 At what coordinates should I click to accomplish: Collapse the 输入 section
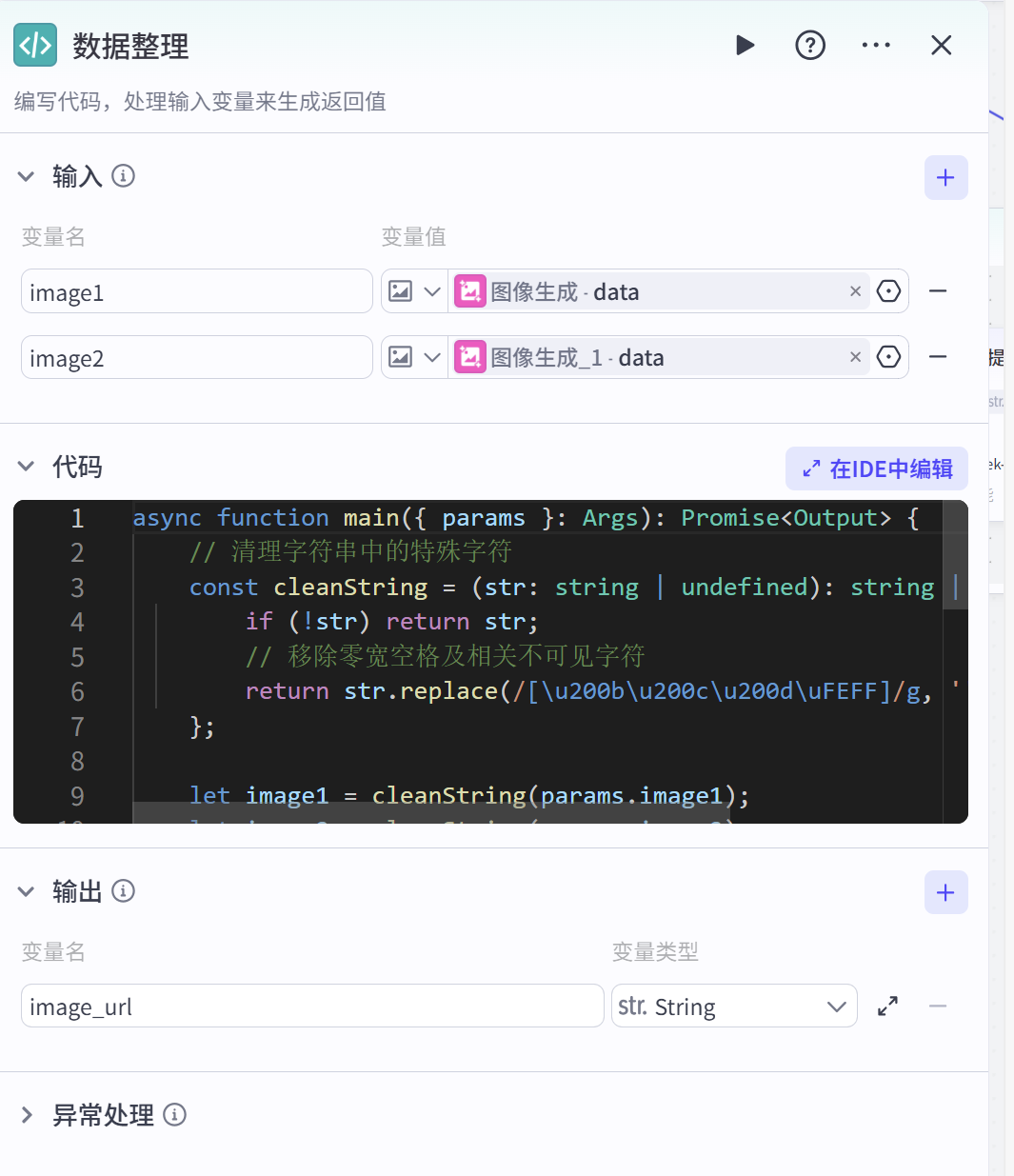pyautogui.click(x=26, y=176)
